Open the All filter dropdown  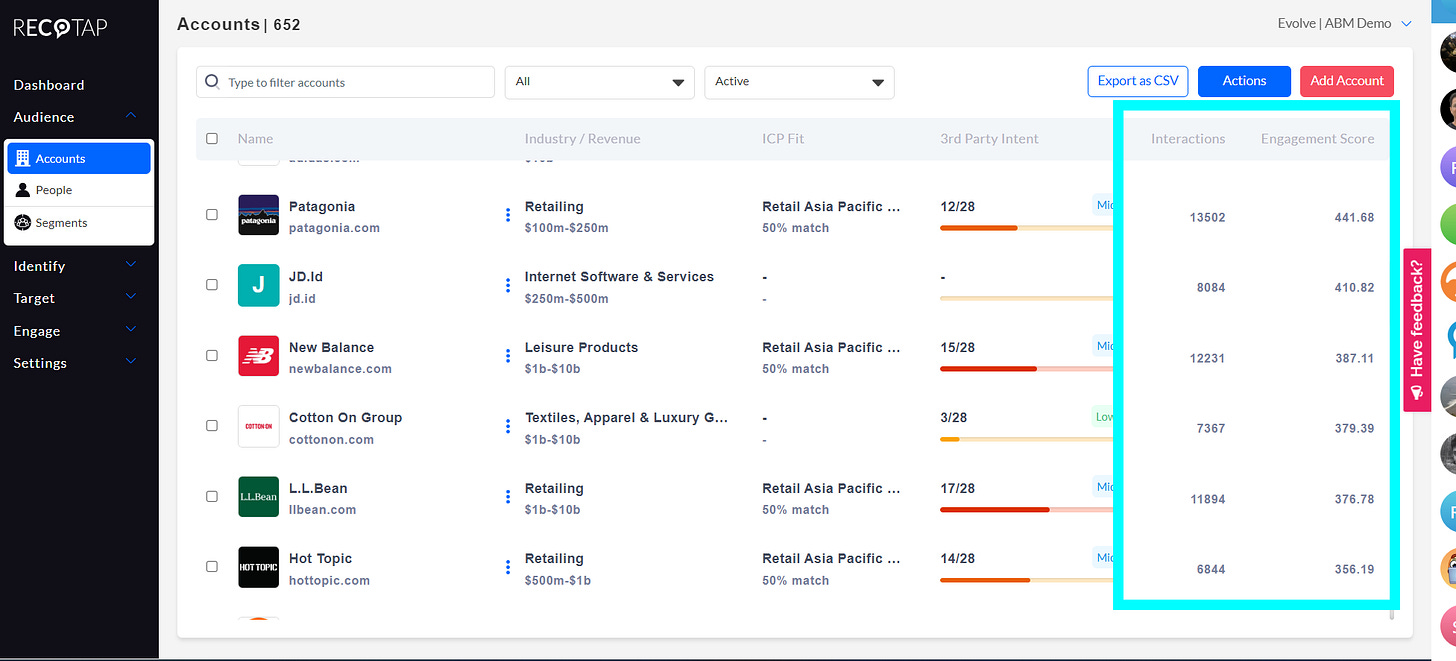[x=600, y=82]
